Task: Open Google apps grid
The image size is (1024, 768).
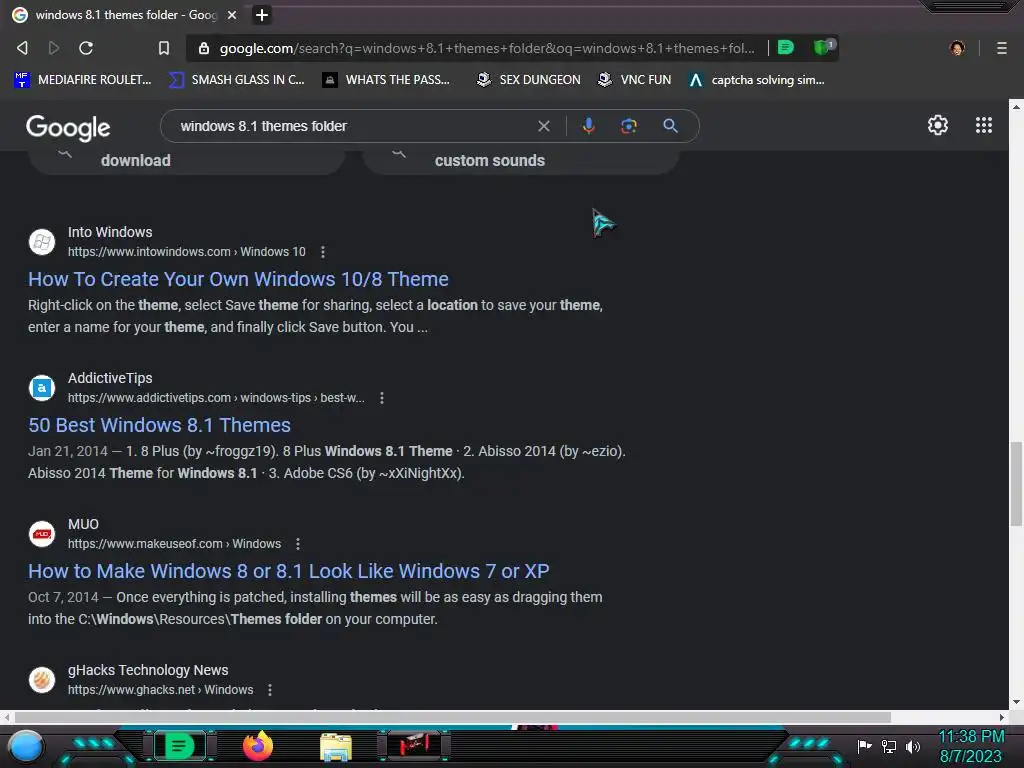Action: 984,125
